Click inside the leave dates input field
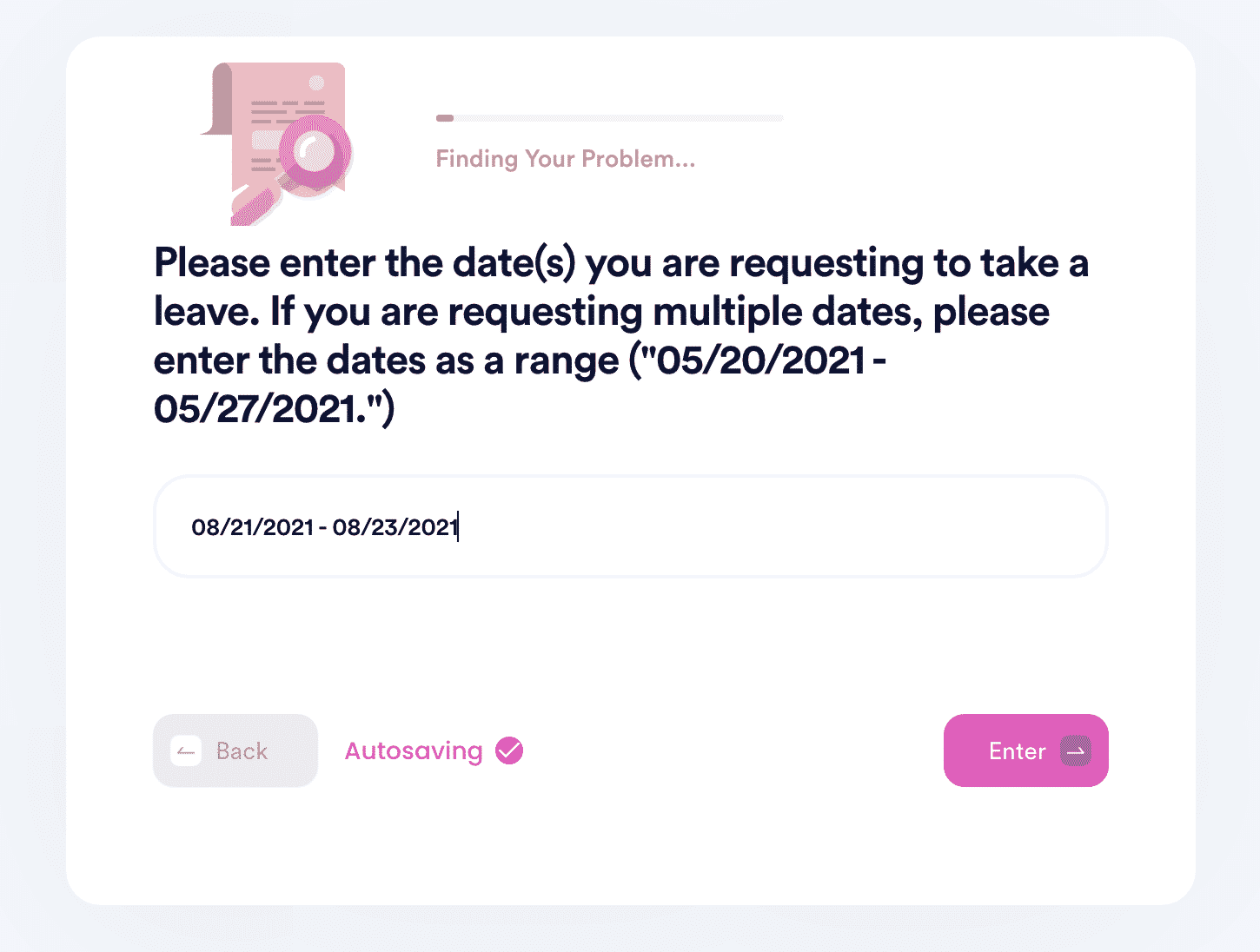Viewport: 1260px width, 952px height. [x=631, y=526]
